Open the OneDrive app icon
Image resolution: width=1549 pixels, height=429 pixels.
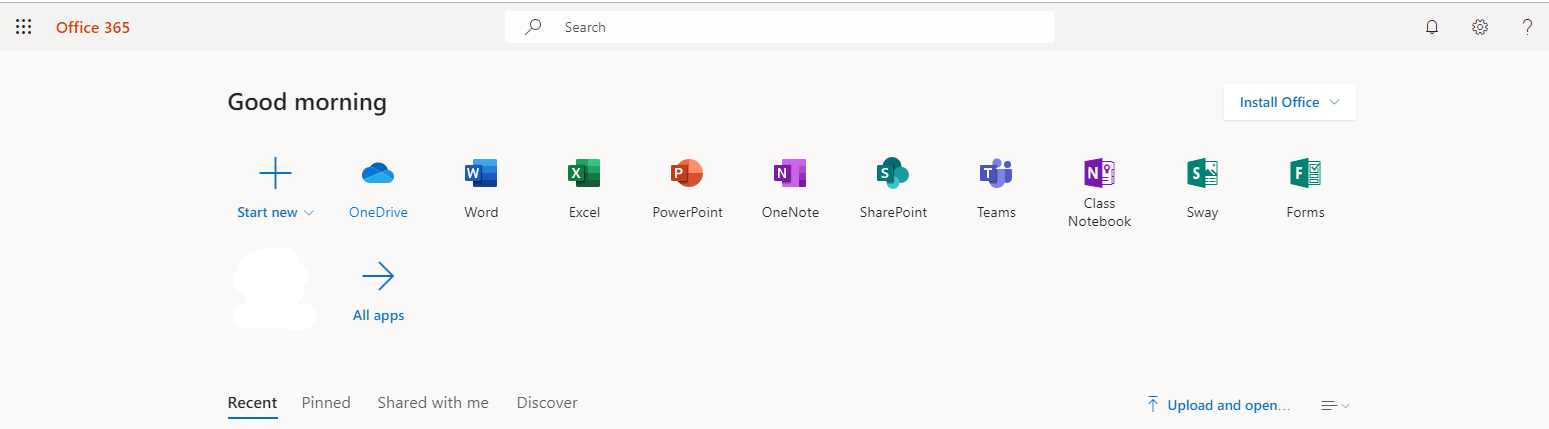point(378,174)
